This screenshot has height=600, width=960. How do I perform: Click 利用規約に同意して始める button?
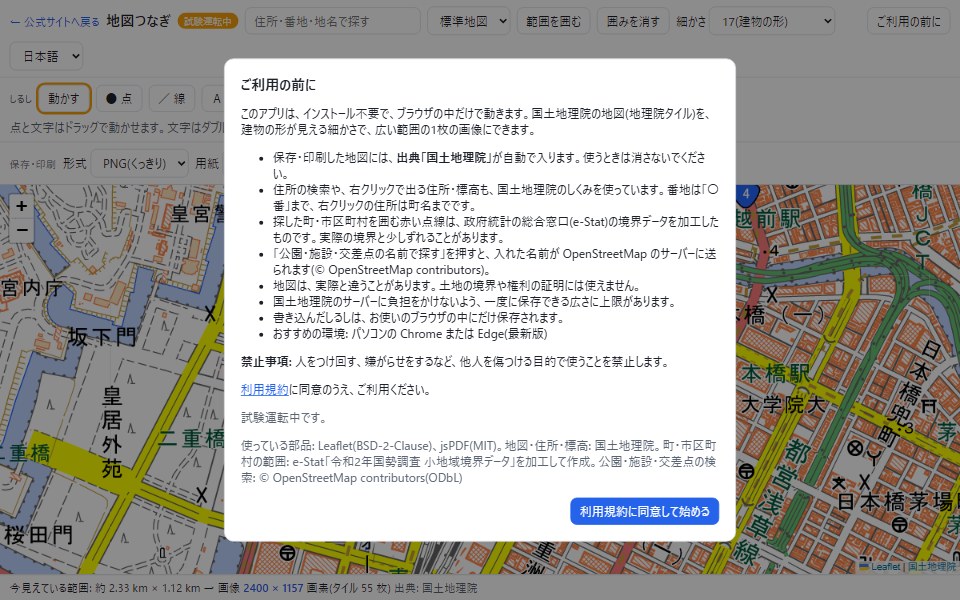(x=644, y=511)
